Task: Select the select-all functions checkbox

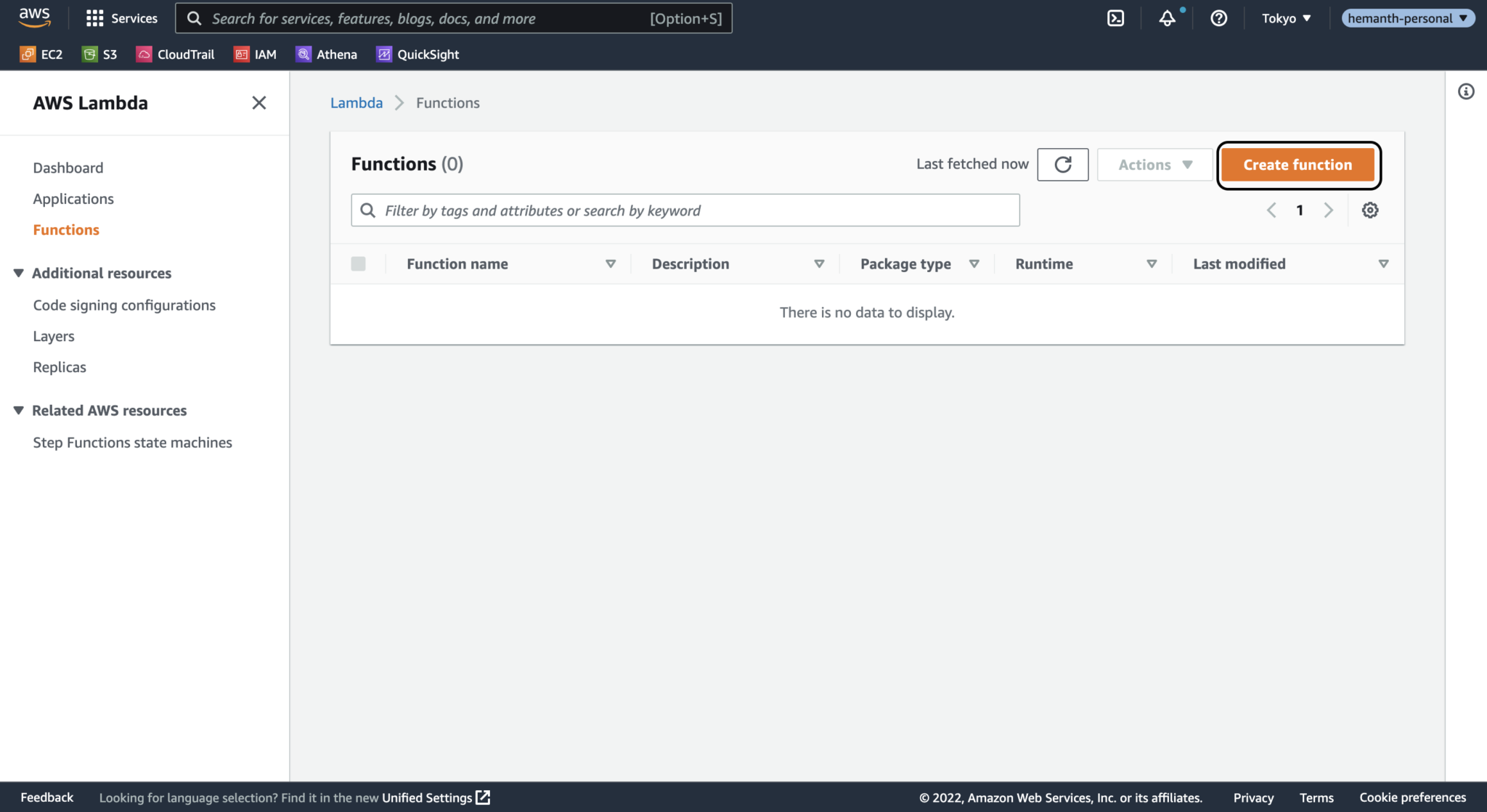Action: tap(358, 263)
